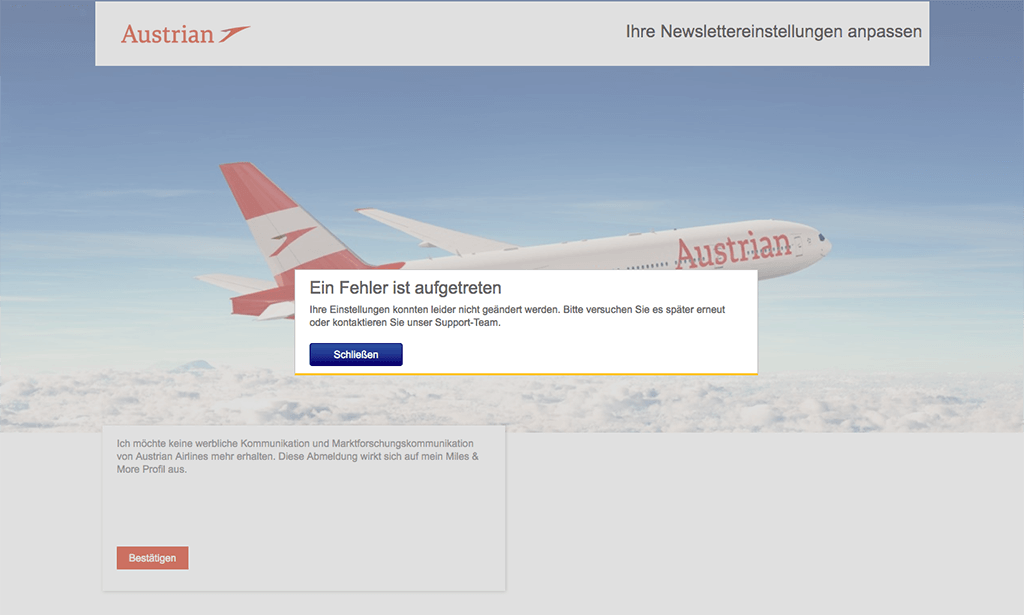Click the airplane's wing
Screen dimensions: 1024x615
coord(431,231)
